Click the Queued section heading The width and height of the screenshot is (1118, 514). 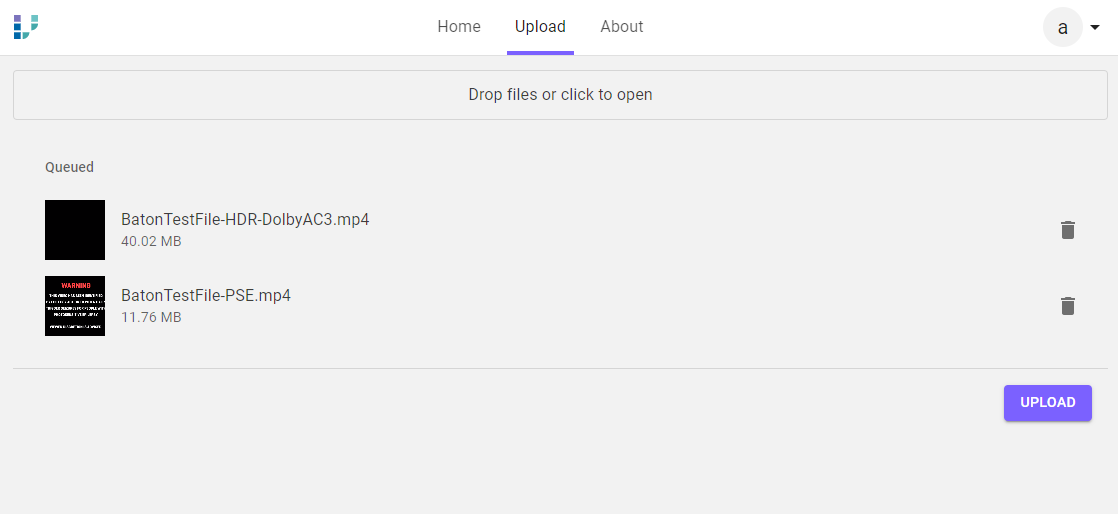(69, 167)
